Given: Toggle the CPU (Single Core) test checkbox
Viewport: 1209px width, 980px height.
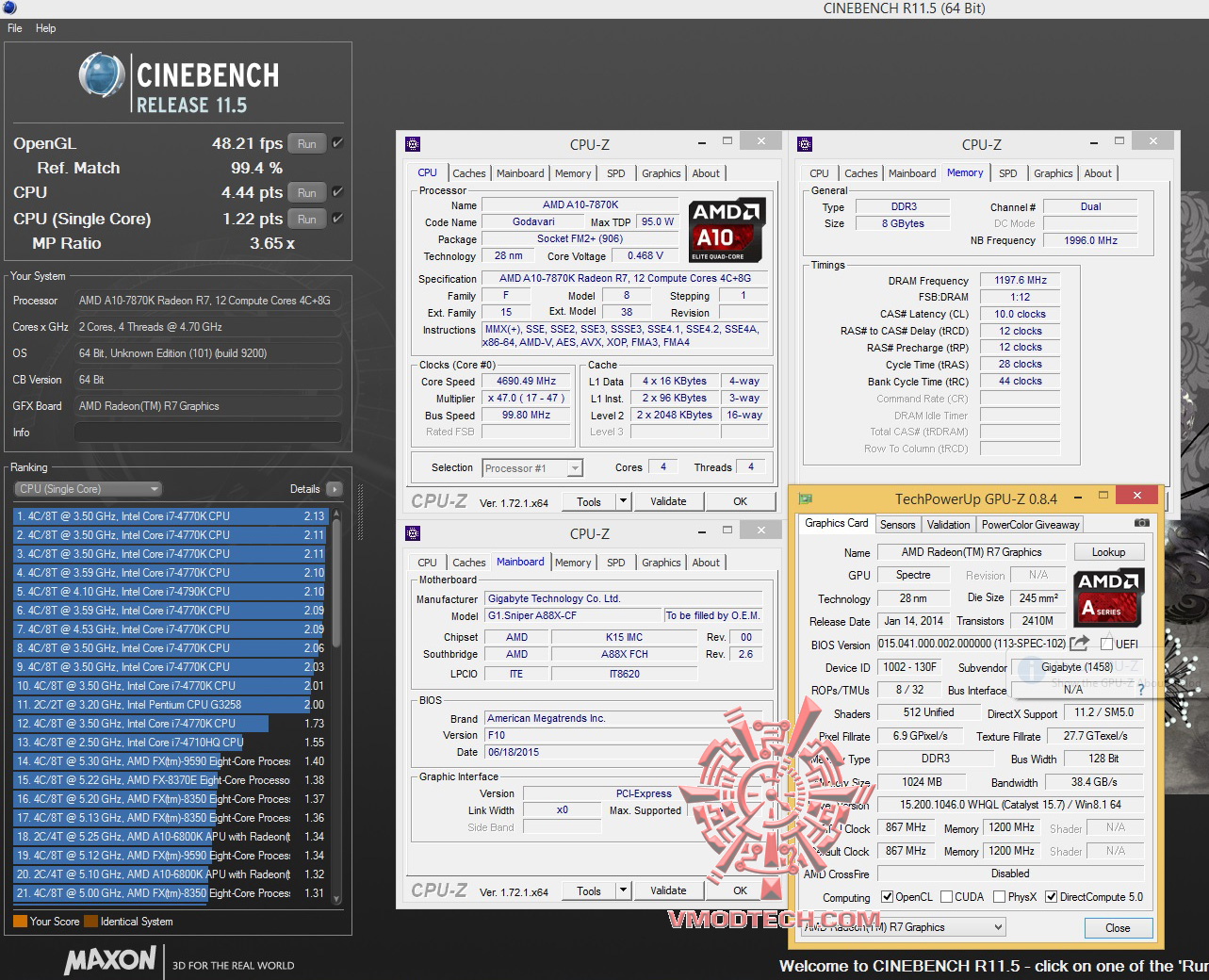Looking at the screenshot, I should pos(337,219).
